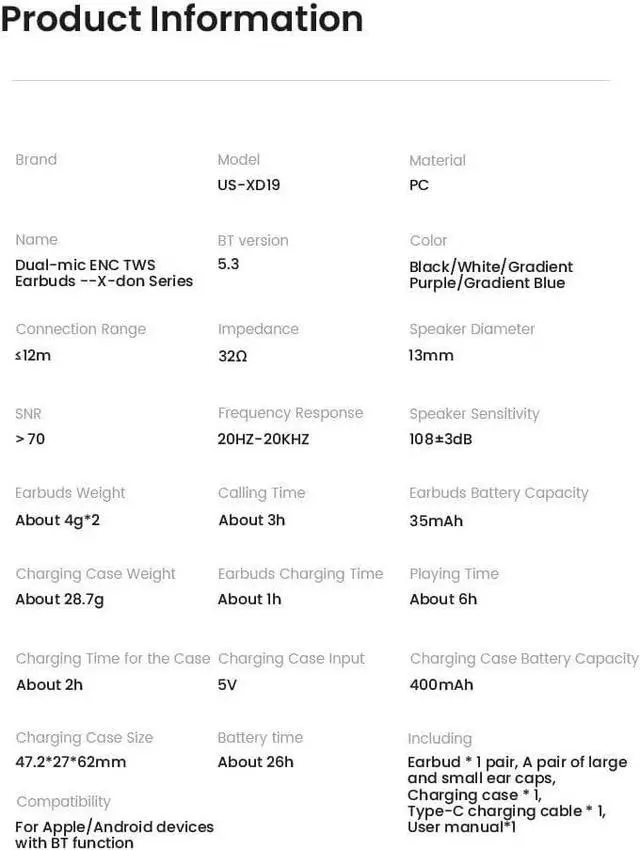Image resolution: width=640 pixels, height=850 pixels.
Task: Select the About 4g*2 earbuds weight
Action: click(x=57, y=520)
